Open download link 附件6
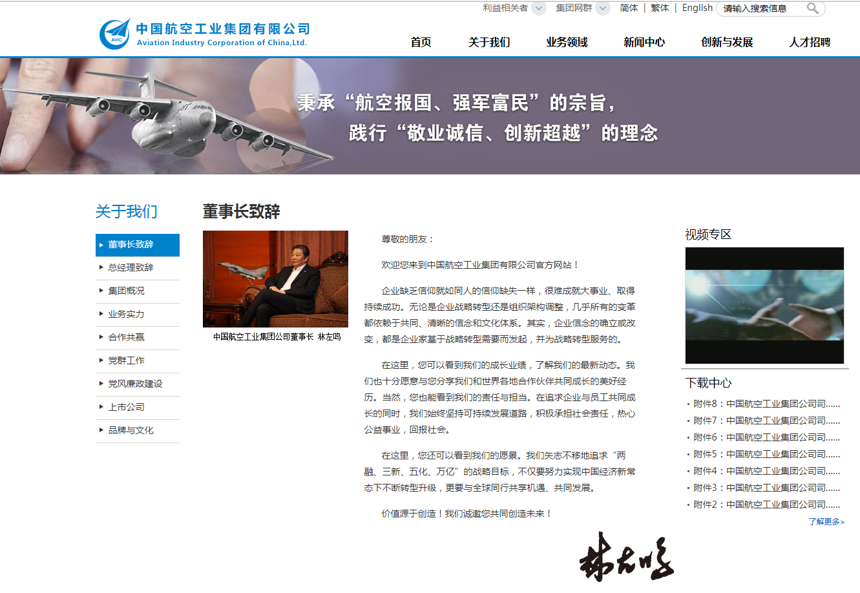Screen dimensions: 860x593 766,437
